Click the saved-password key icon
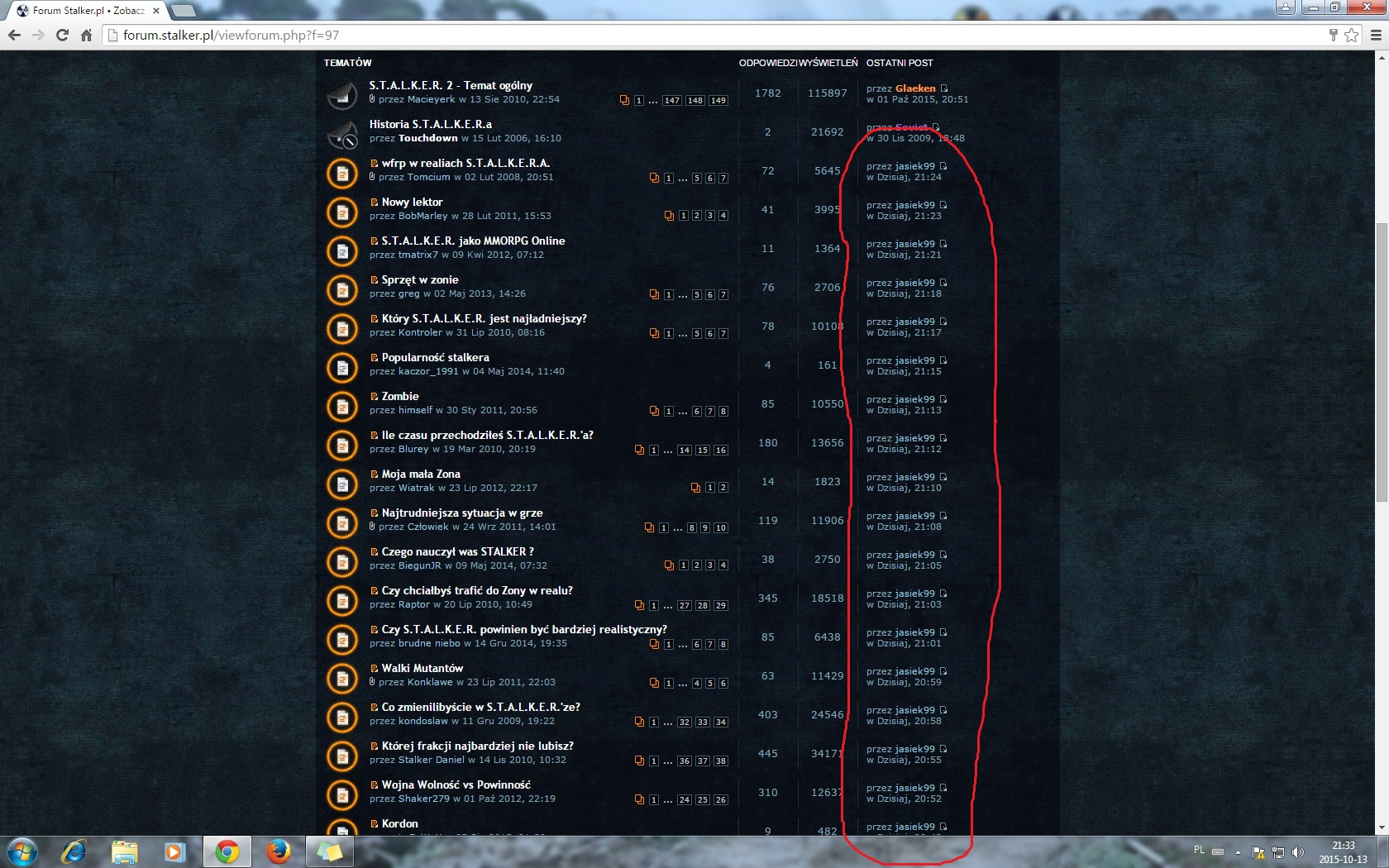Viewport: 1389px width, 868px height. (x=1333, y=35)
